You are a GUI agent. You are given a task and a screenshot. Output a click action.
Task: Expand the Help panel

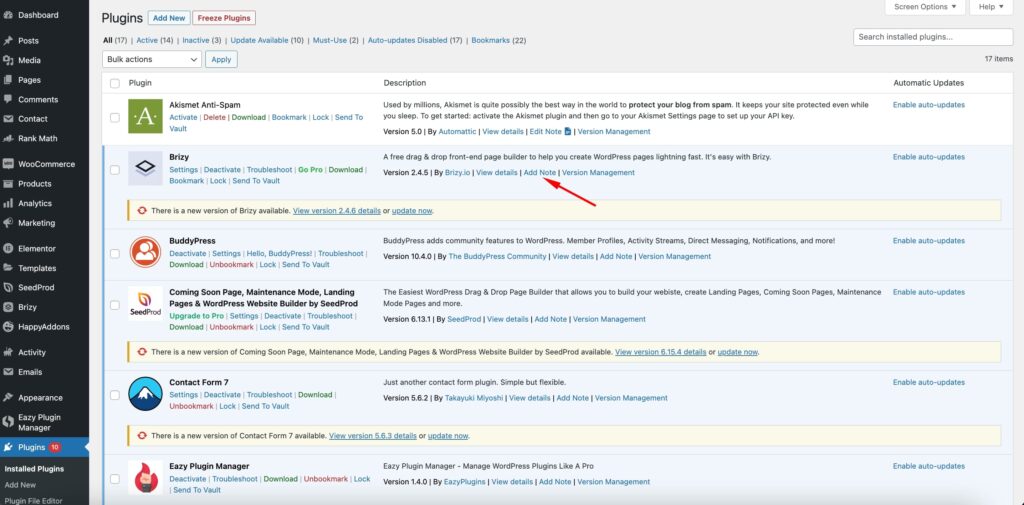(x=991, y=7)
